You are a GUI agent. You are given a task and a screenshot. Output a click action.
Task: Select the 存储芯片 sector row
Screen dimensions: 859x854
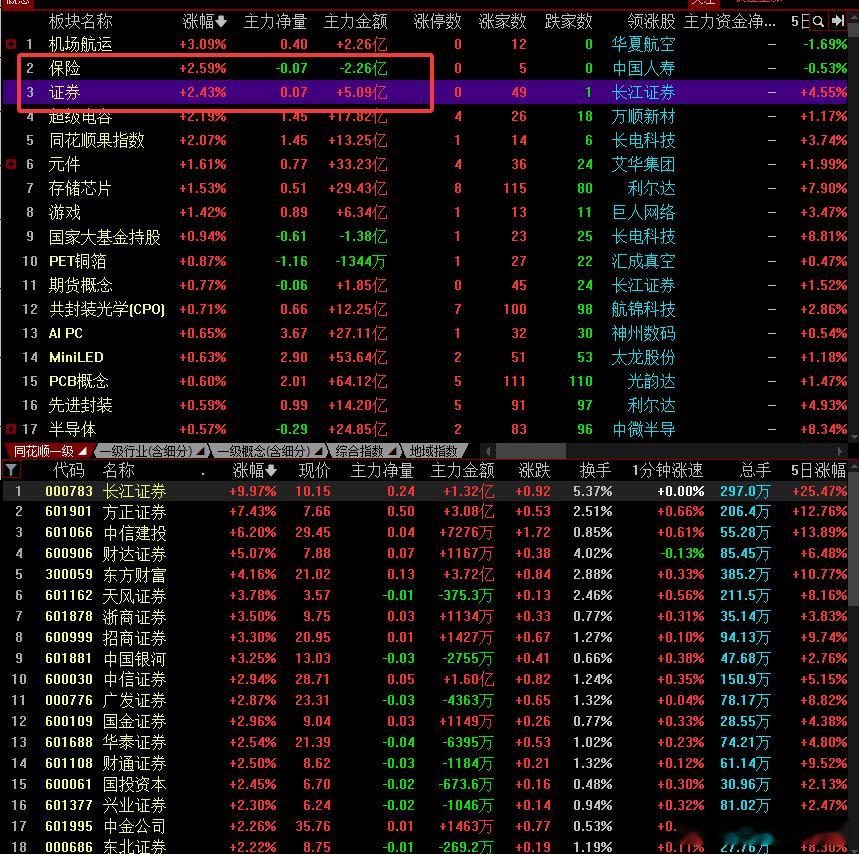423,188
